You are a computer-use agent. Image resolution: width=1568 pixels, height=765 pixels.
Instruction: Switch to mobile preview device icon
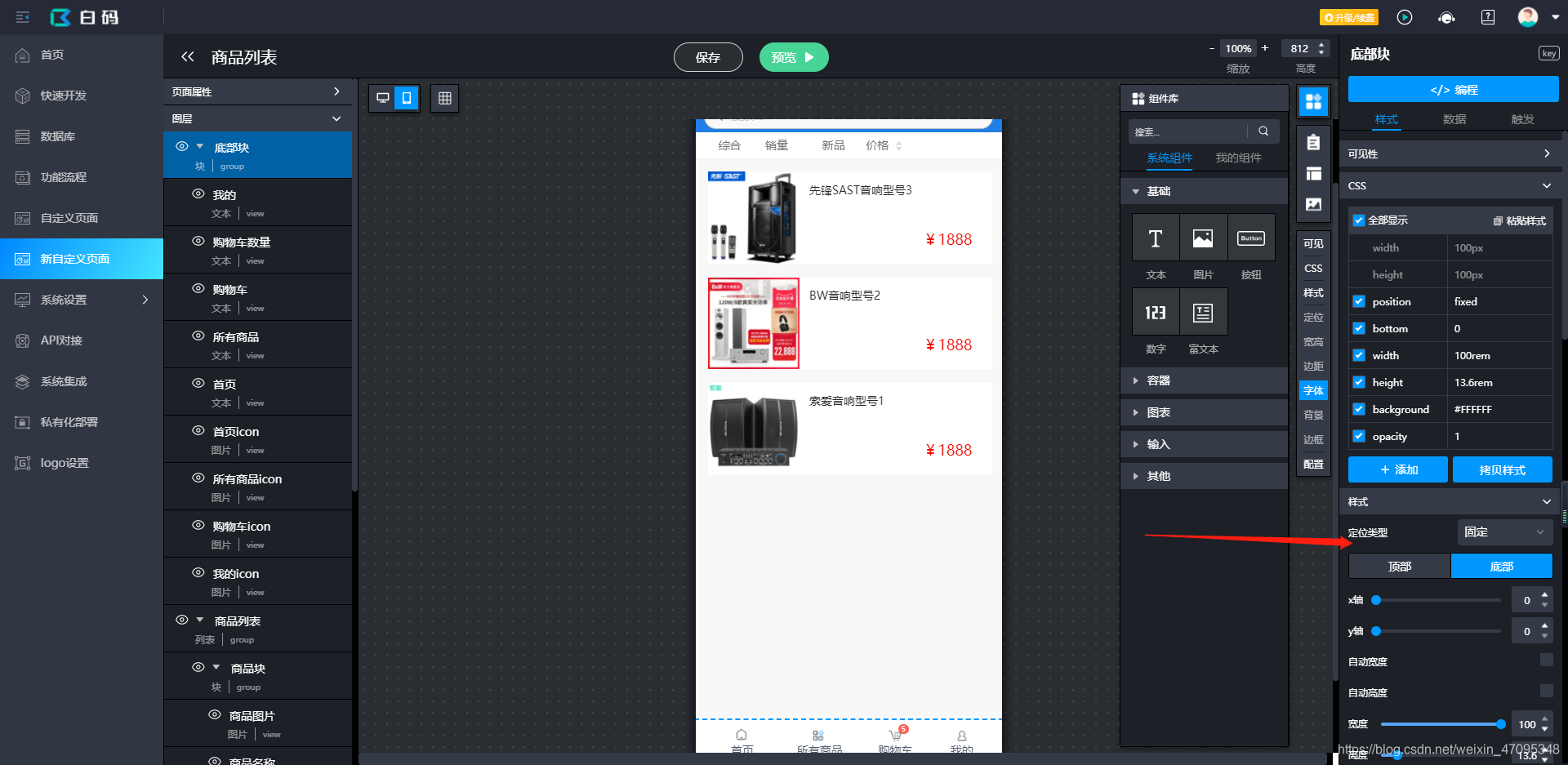[x=407, y=98]
